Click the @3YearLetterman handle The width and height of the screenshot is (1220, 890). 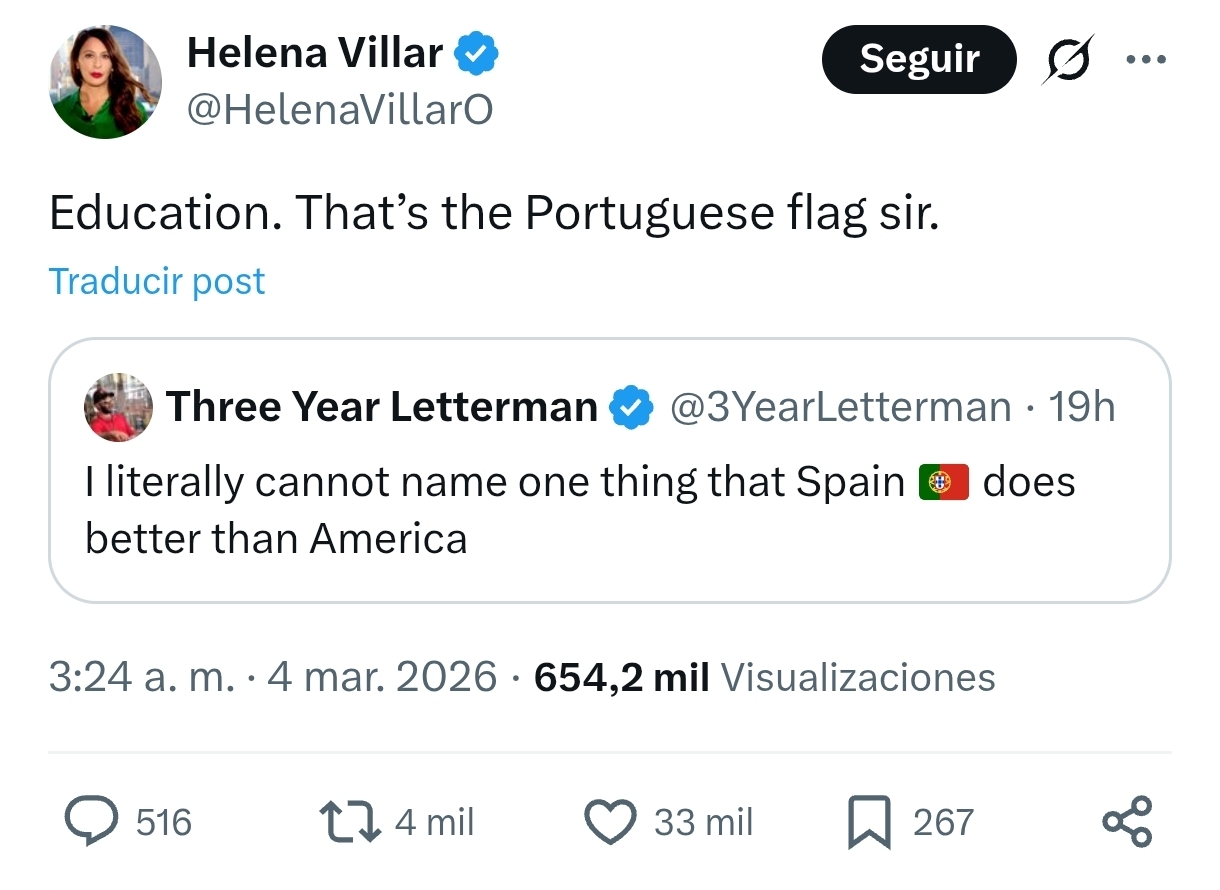click(839, 408)
